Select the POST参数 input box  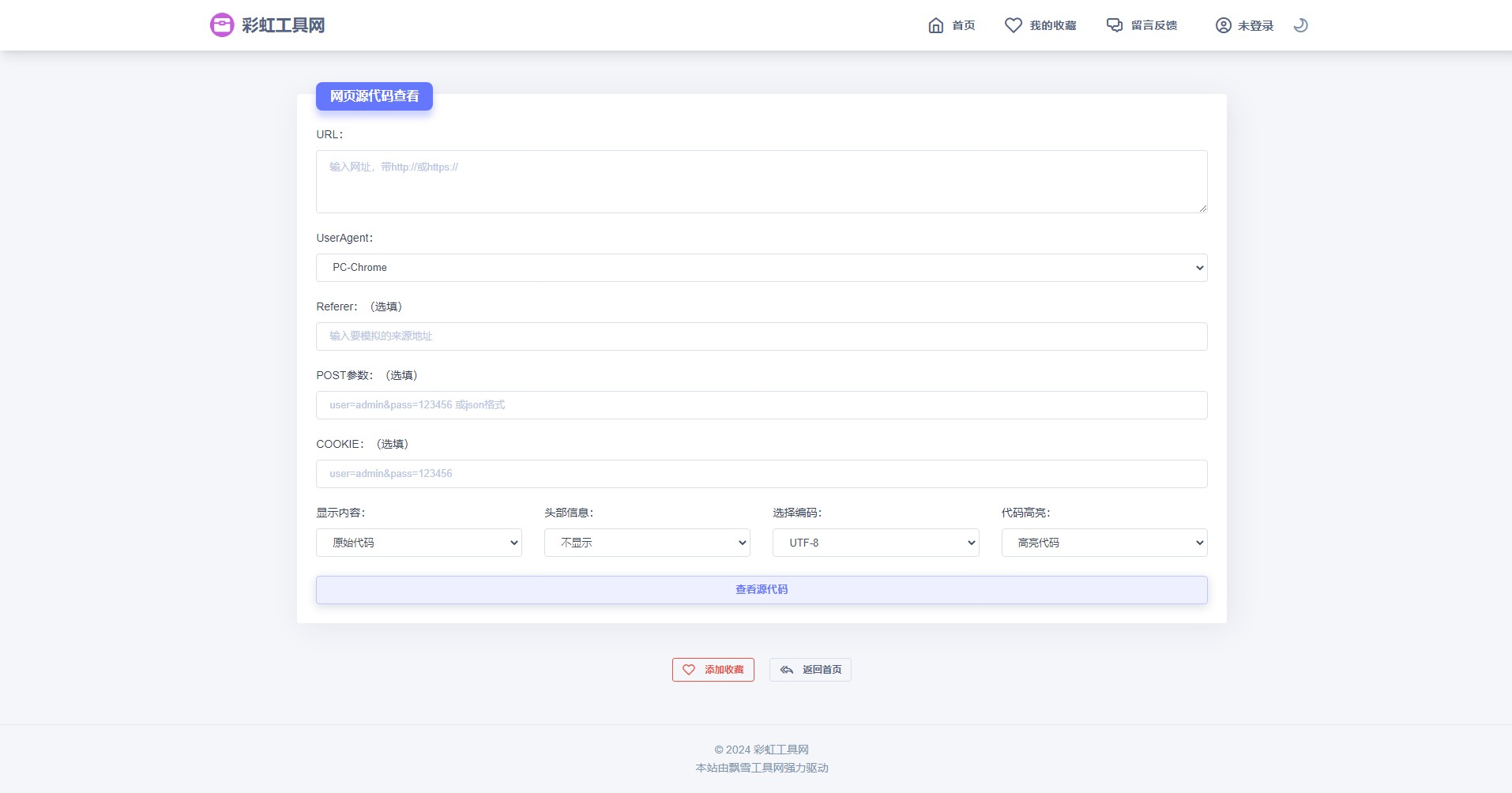(x=761, y=405)
